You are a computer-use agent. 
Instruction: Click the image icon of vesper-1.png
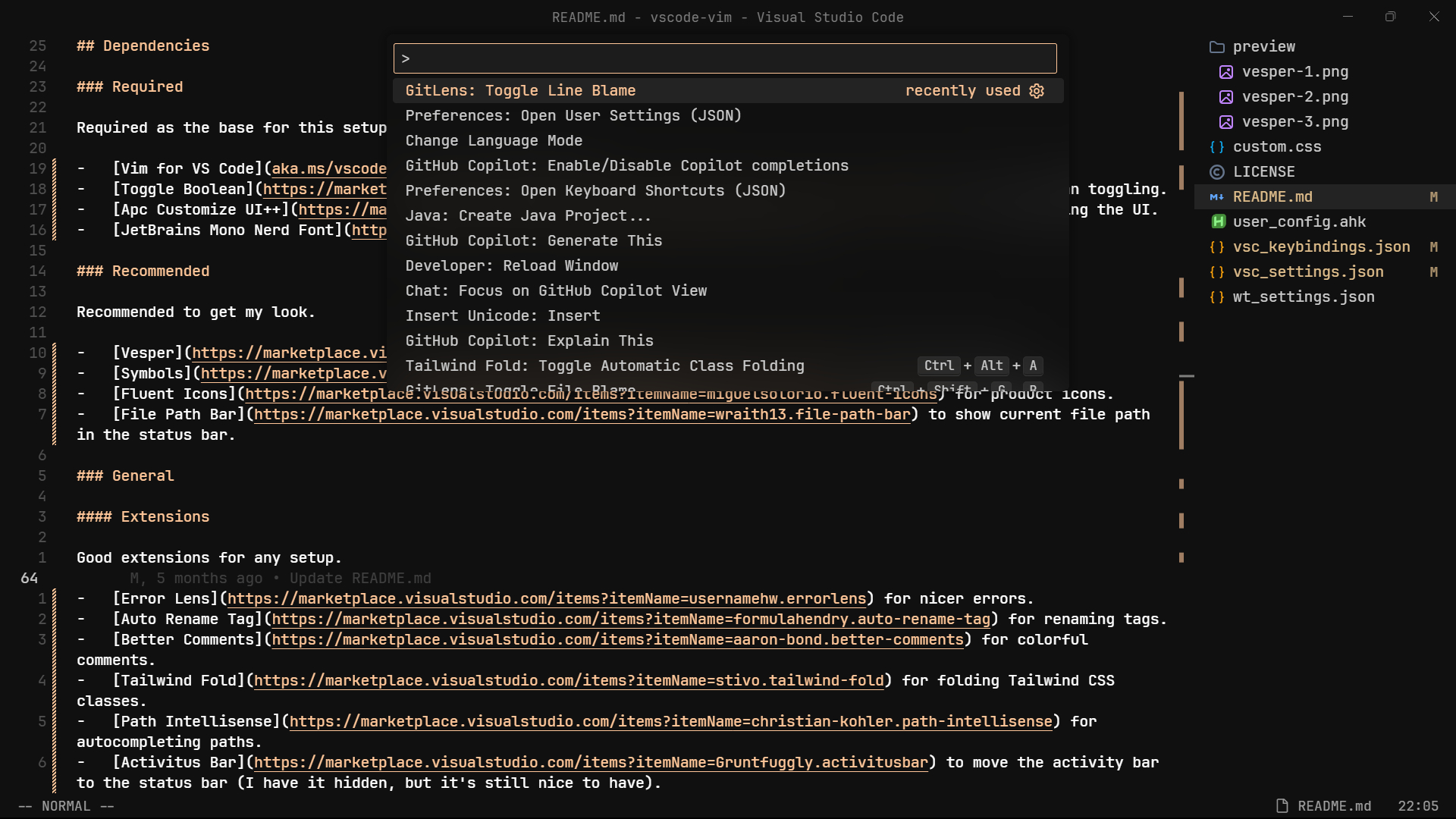click(x=1226, y=72)
